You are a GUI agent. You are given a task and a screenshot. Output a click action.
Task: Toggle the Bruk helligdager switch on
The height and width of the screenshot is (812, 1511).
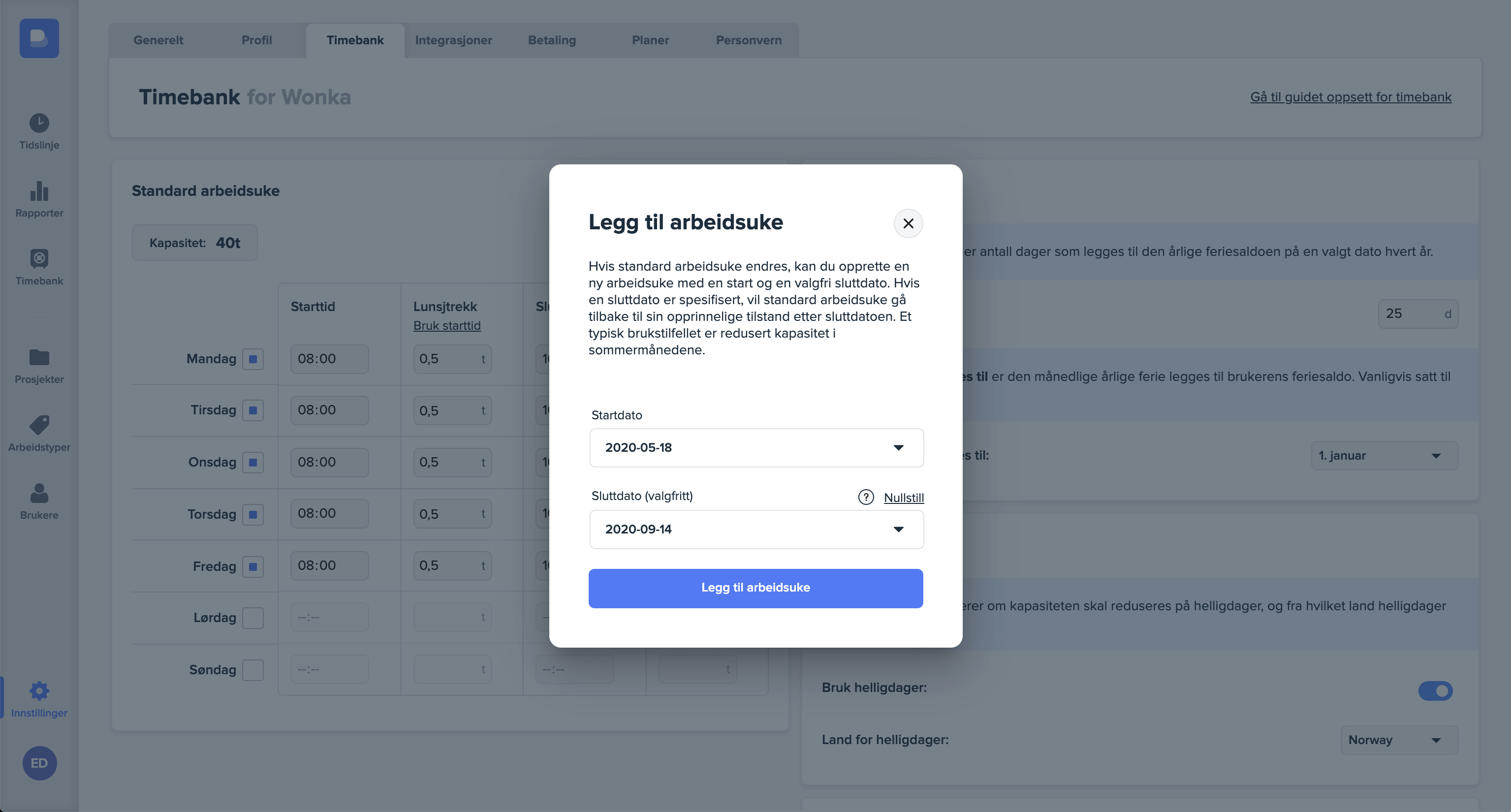[x=1436, y=691]
